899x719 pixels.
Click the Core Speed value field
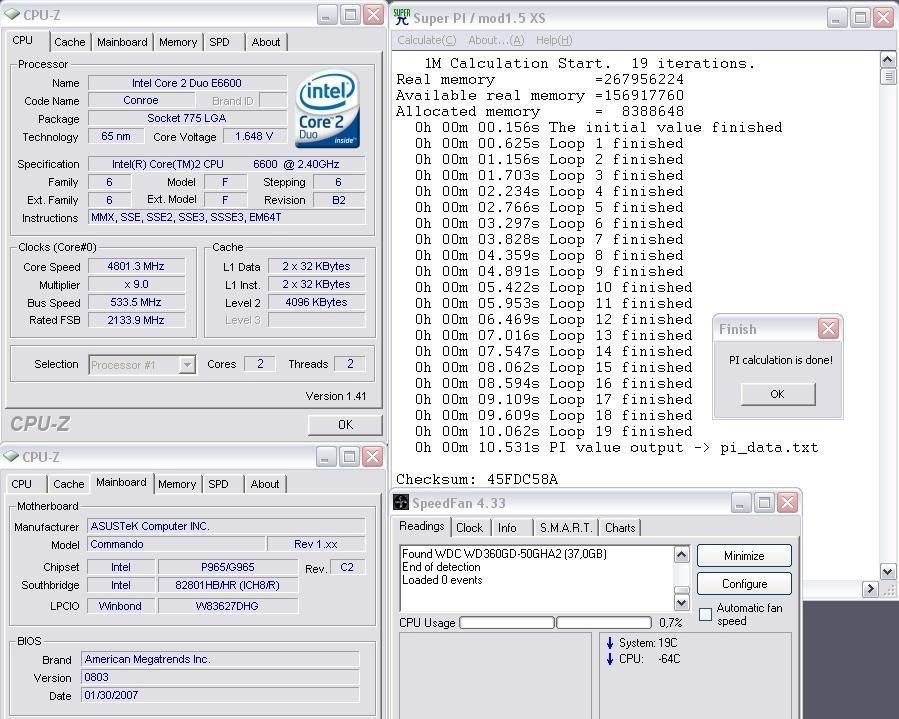pyautogui.click(x=137, y=267)
